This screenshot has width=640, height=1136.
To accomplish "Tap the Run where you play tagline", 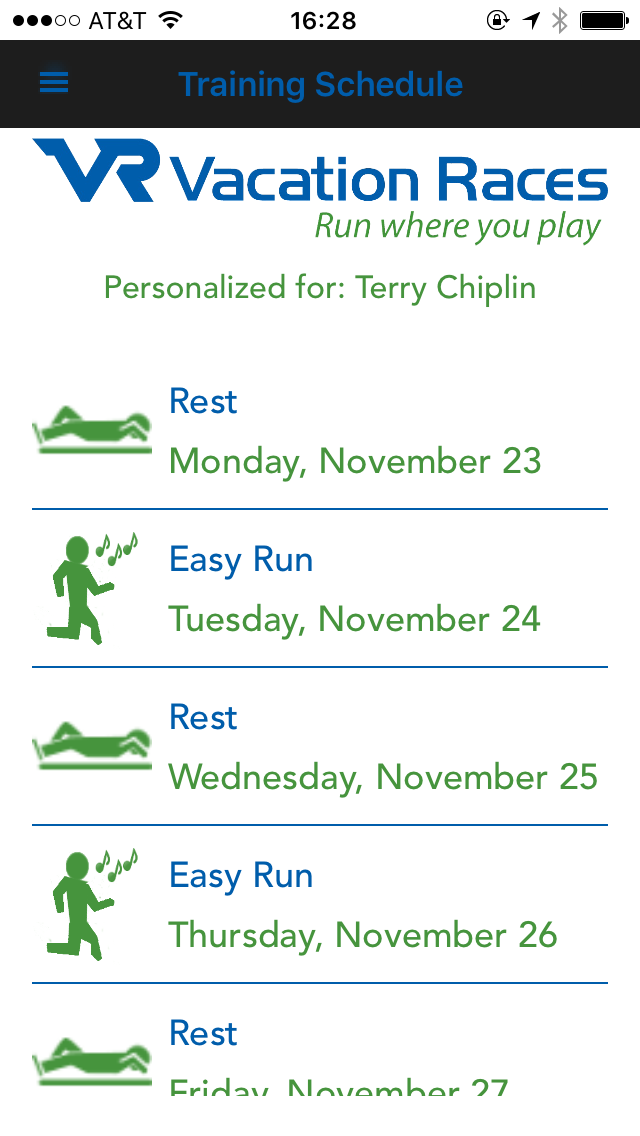I will pyautogui.click(x=458, y=227).
